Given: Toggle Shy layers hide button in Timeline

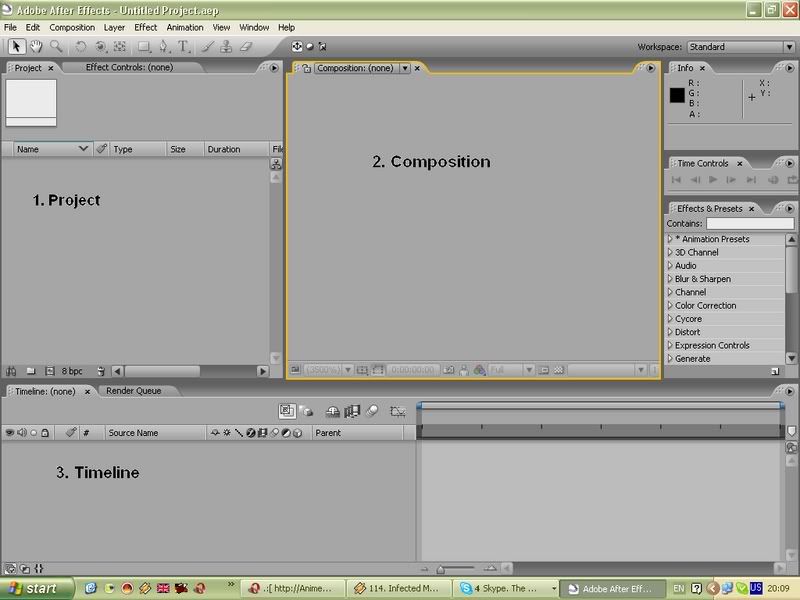Looking at the screenshot, I should click(333, 411).
